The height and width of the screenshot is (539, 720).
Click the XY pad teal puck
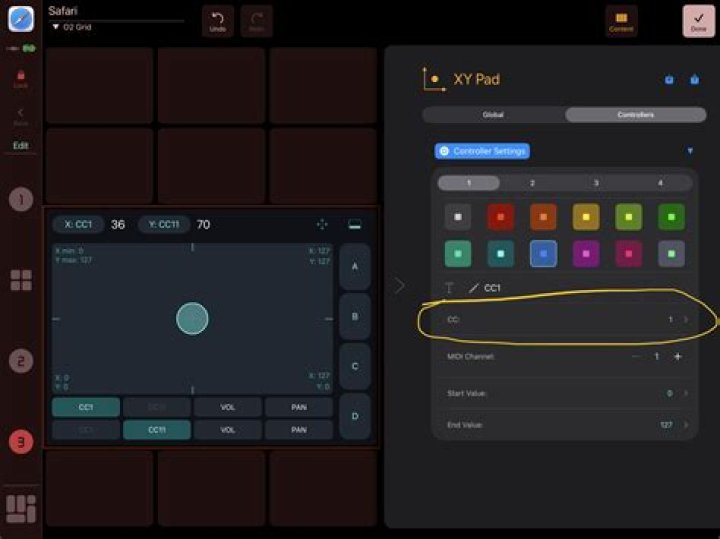coord(192,318)
